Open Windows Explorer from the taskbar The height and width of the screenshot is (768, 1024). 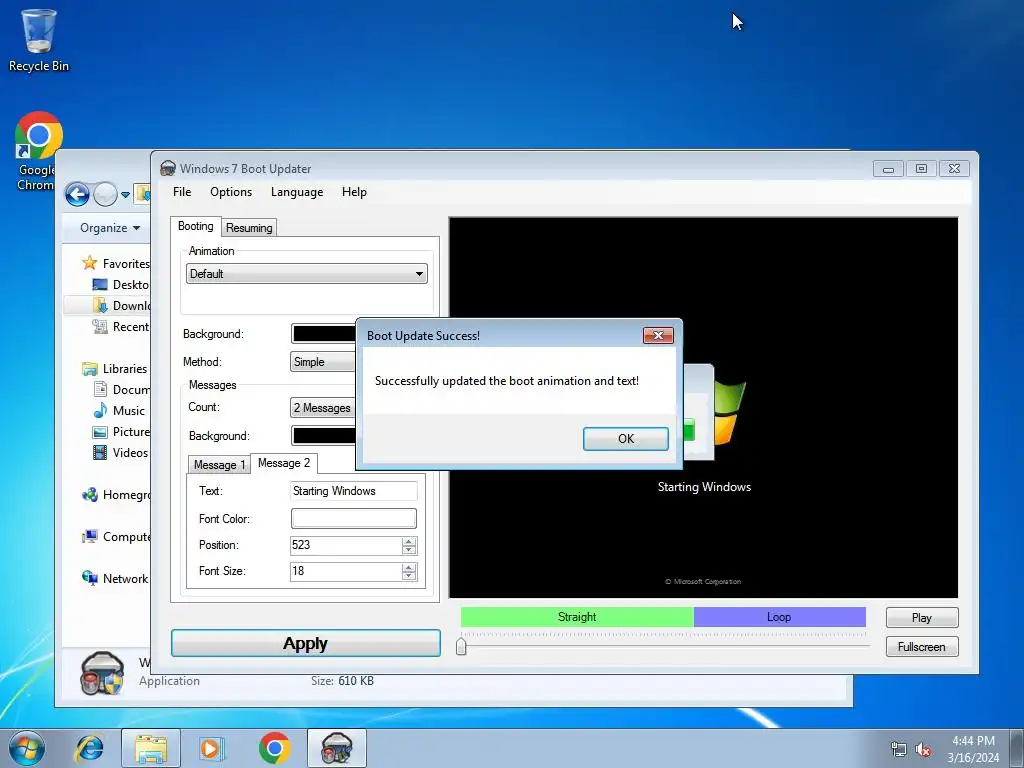151,748
